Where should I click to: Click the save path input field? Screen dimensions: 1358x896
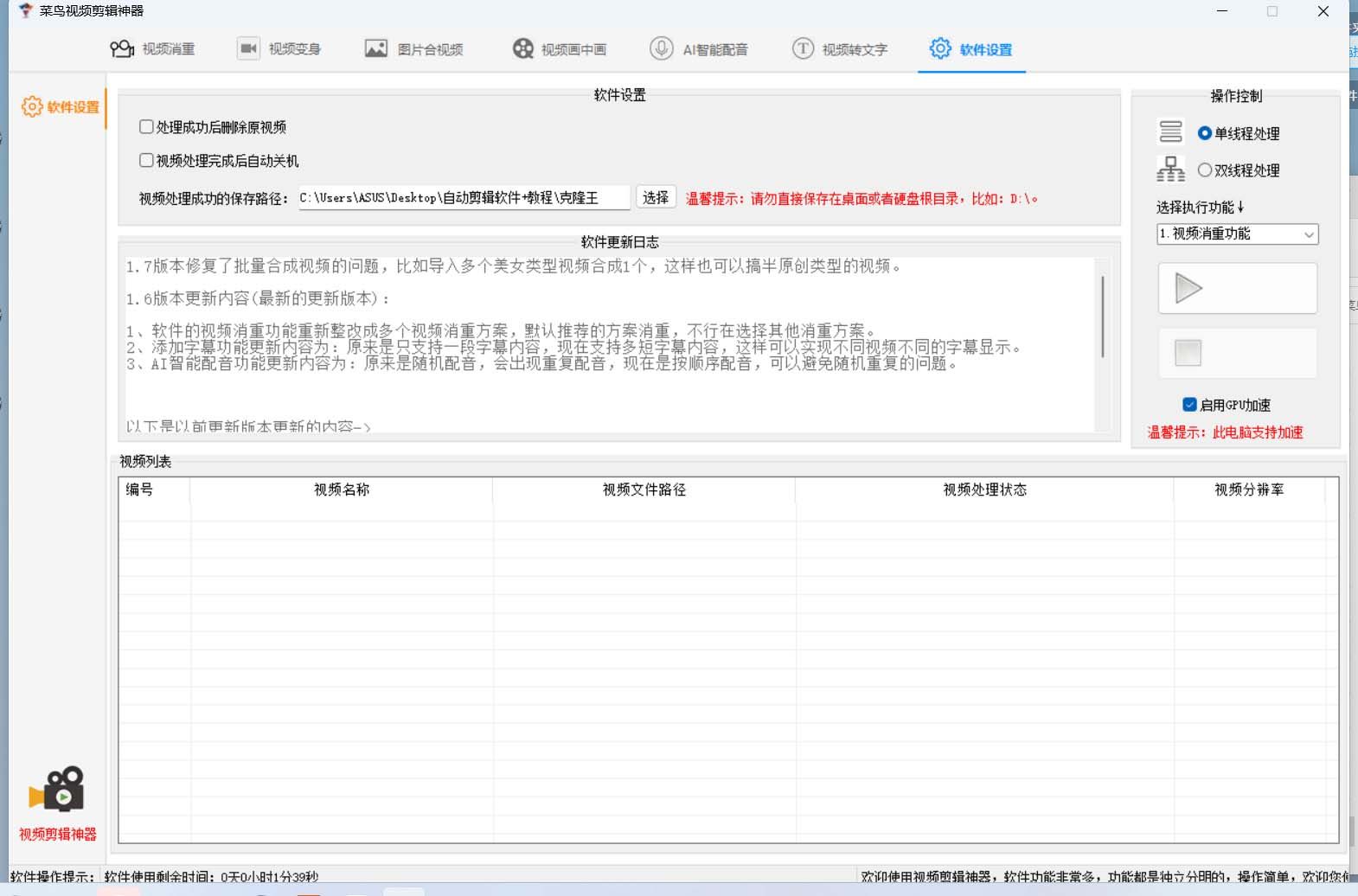coord(464,198)
